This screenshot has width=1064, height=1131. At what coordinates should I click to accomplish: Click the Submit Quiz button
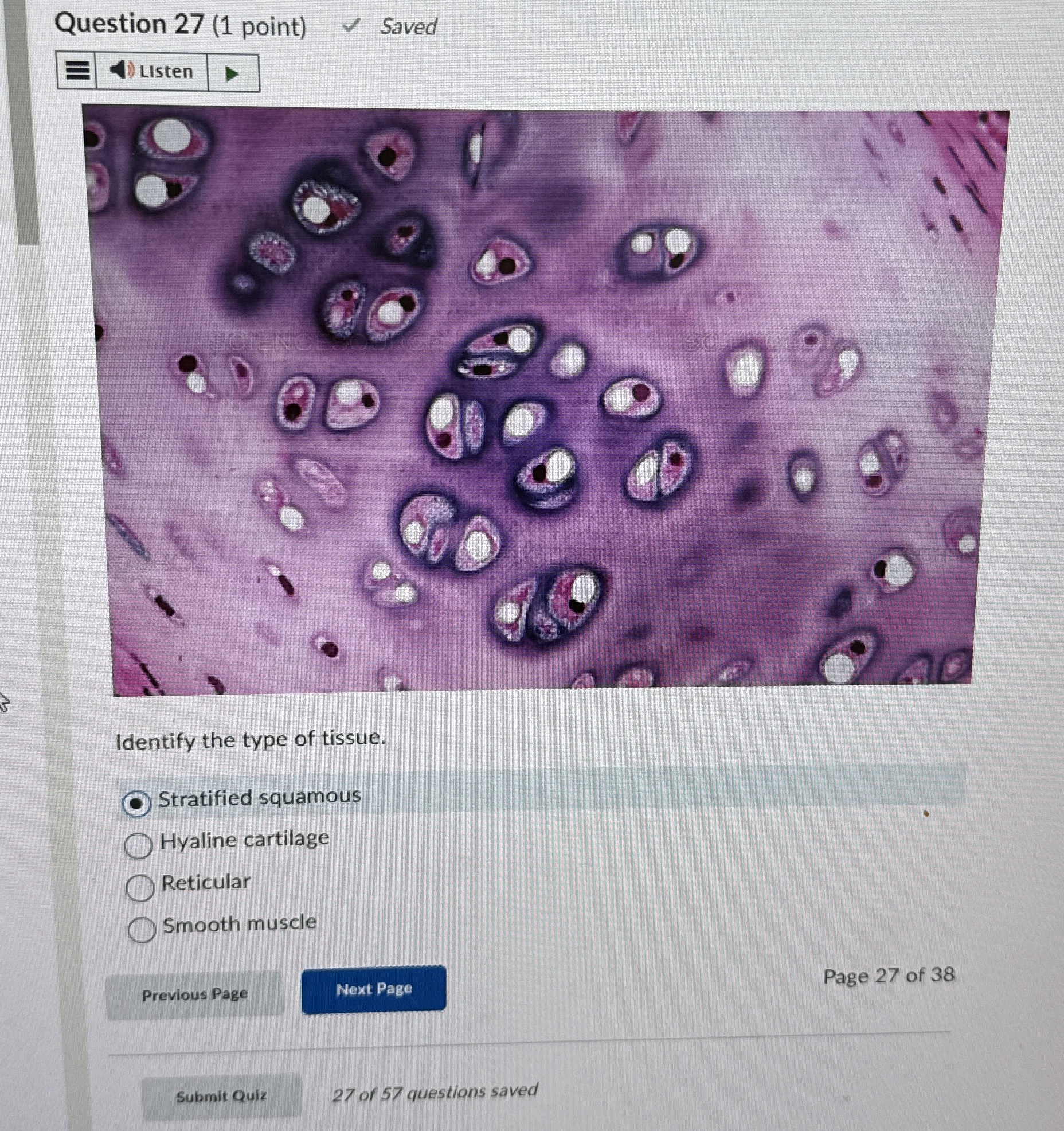[x=221, y=1096]
